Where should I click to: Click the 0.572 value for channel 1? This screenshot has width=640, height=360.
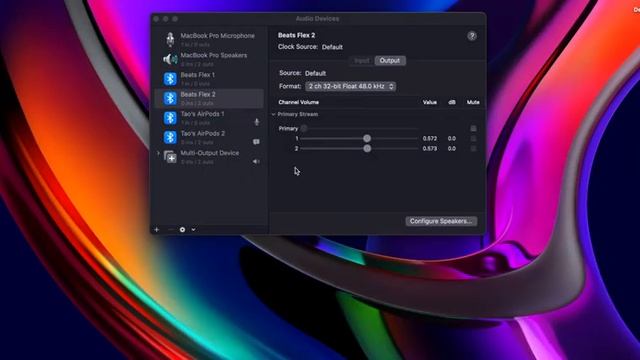click(430, 139)
